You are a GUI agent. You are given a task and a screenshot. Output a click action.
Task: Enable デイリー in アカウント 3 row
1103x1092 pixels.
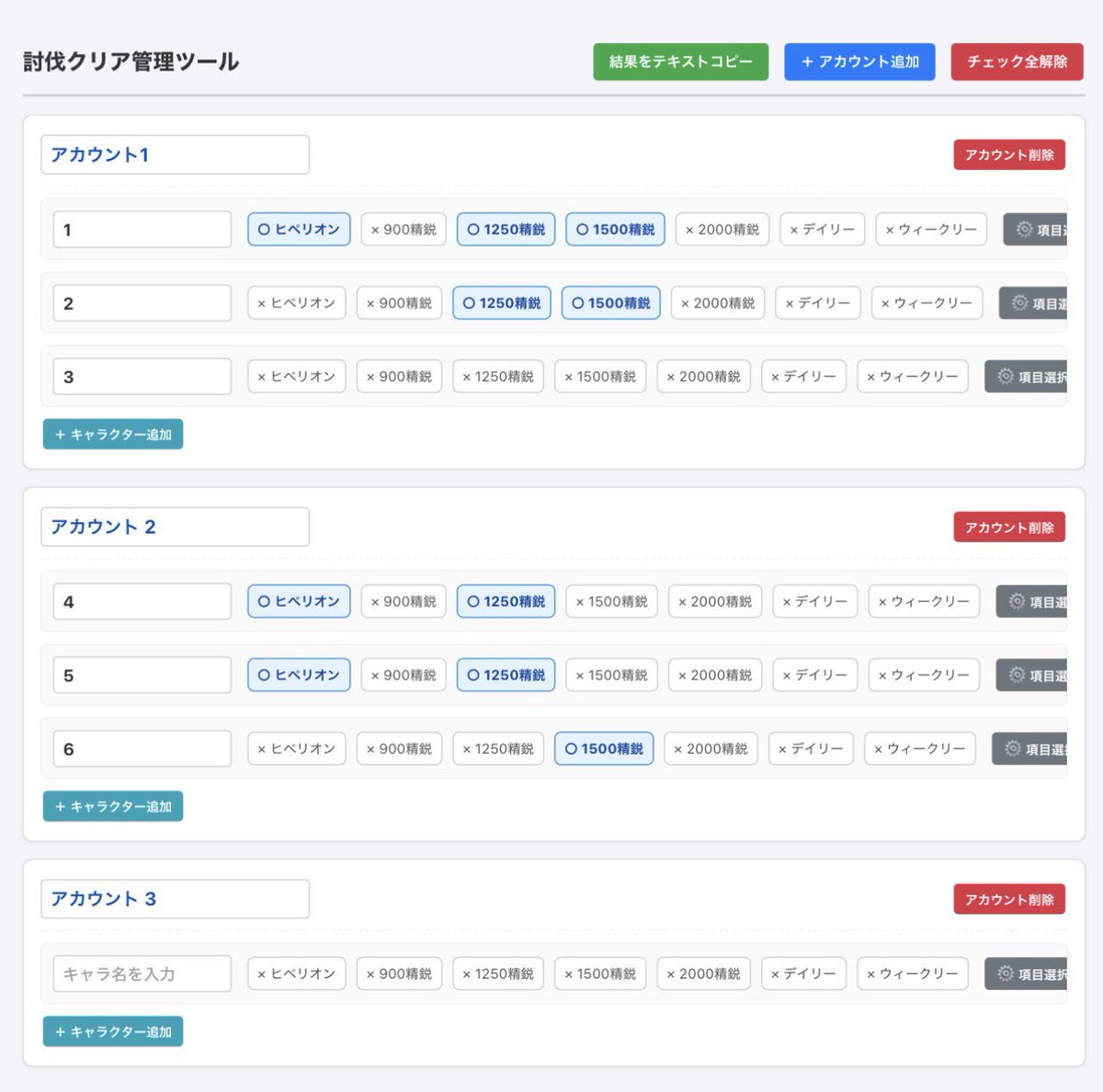pyautogui.click(x=803, y=973)
